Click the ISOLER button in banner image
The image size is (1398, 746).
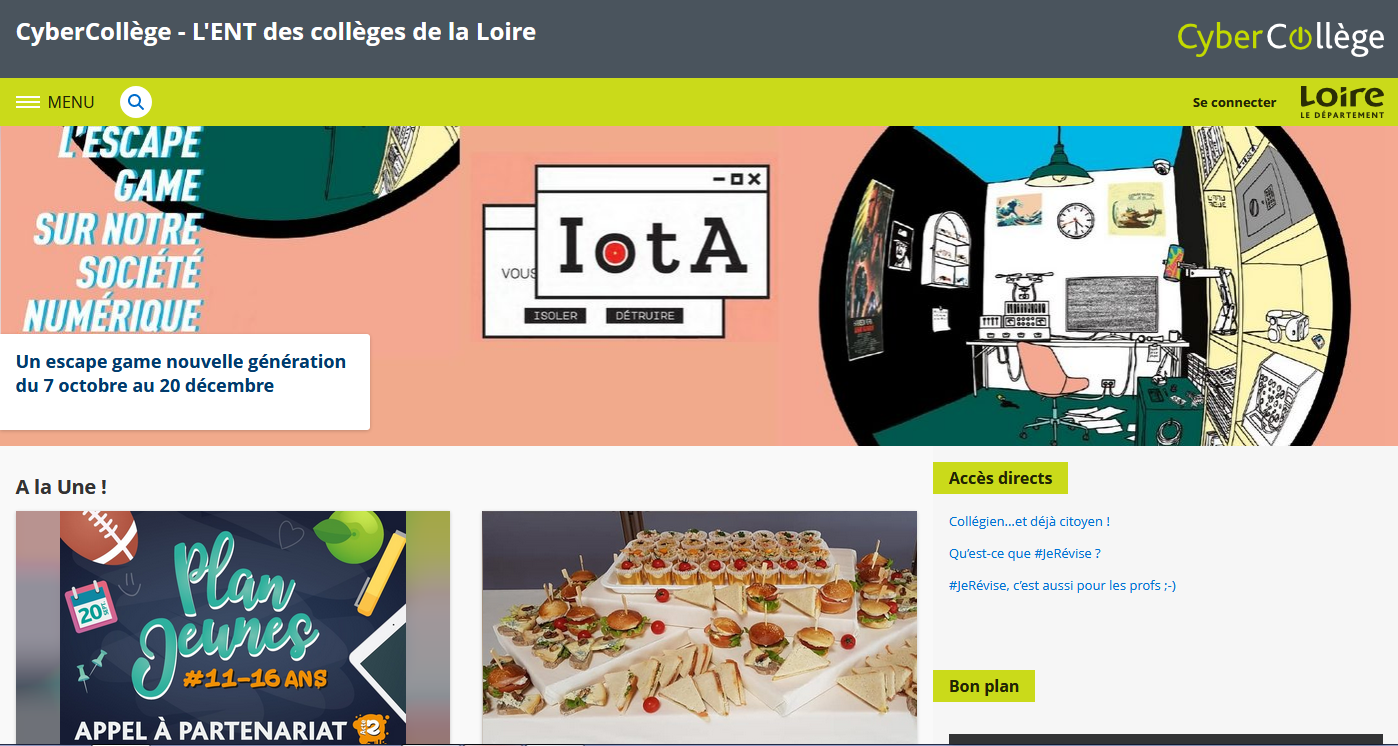(556, 316)
